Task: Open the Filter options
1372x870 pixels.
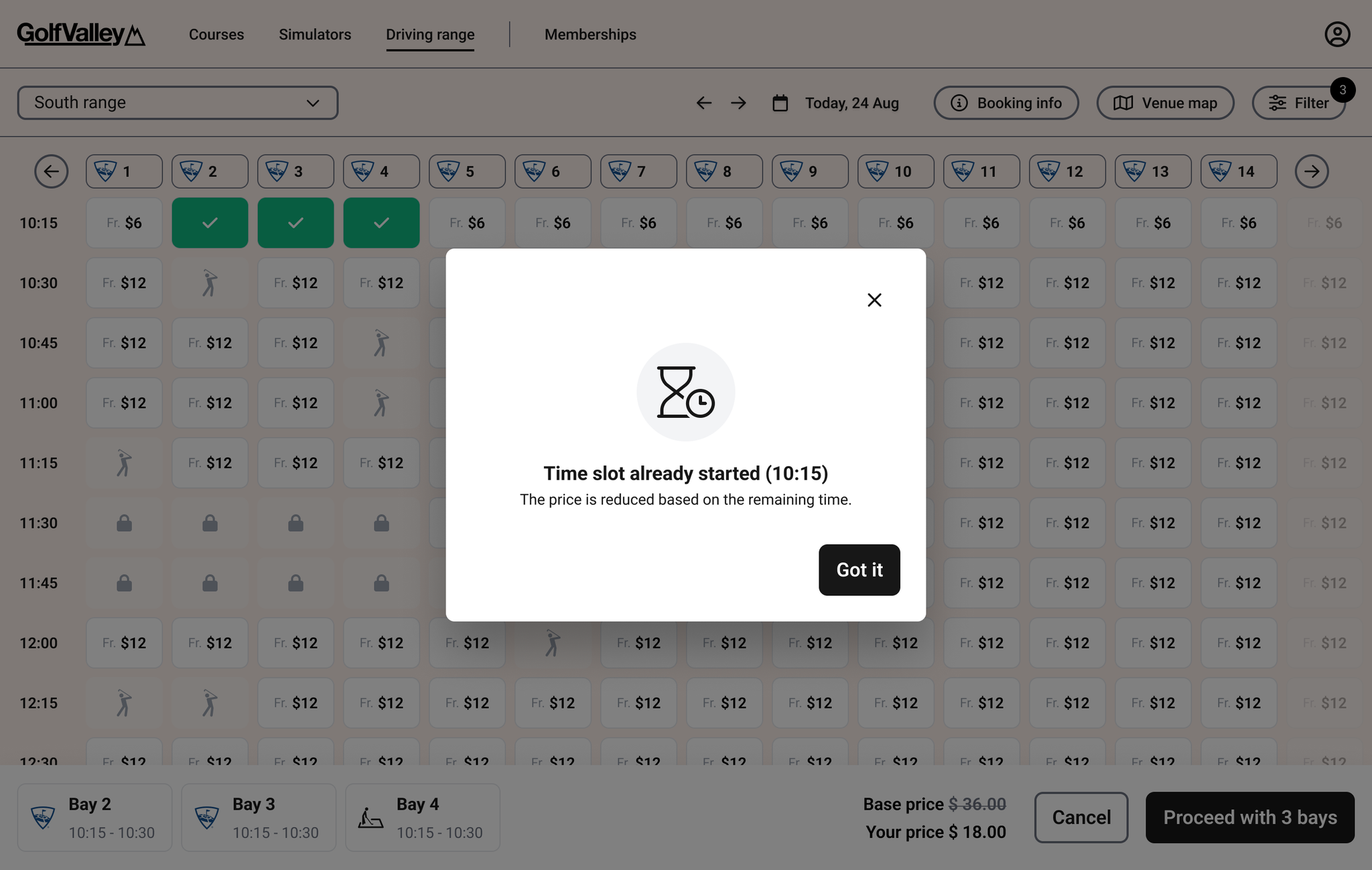Action: tap(1298, 103)
